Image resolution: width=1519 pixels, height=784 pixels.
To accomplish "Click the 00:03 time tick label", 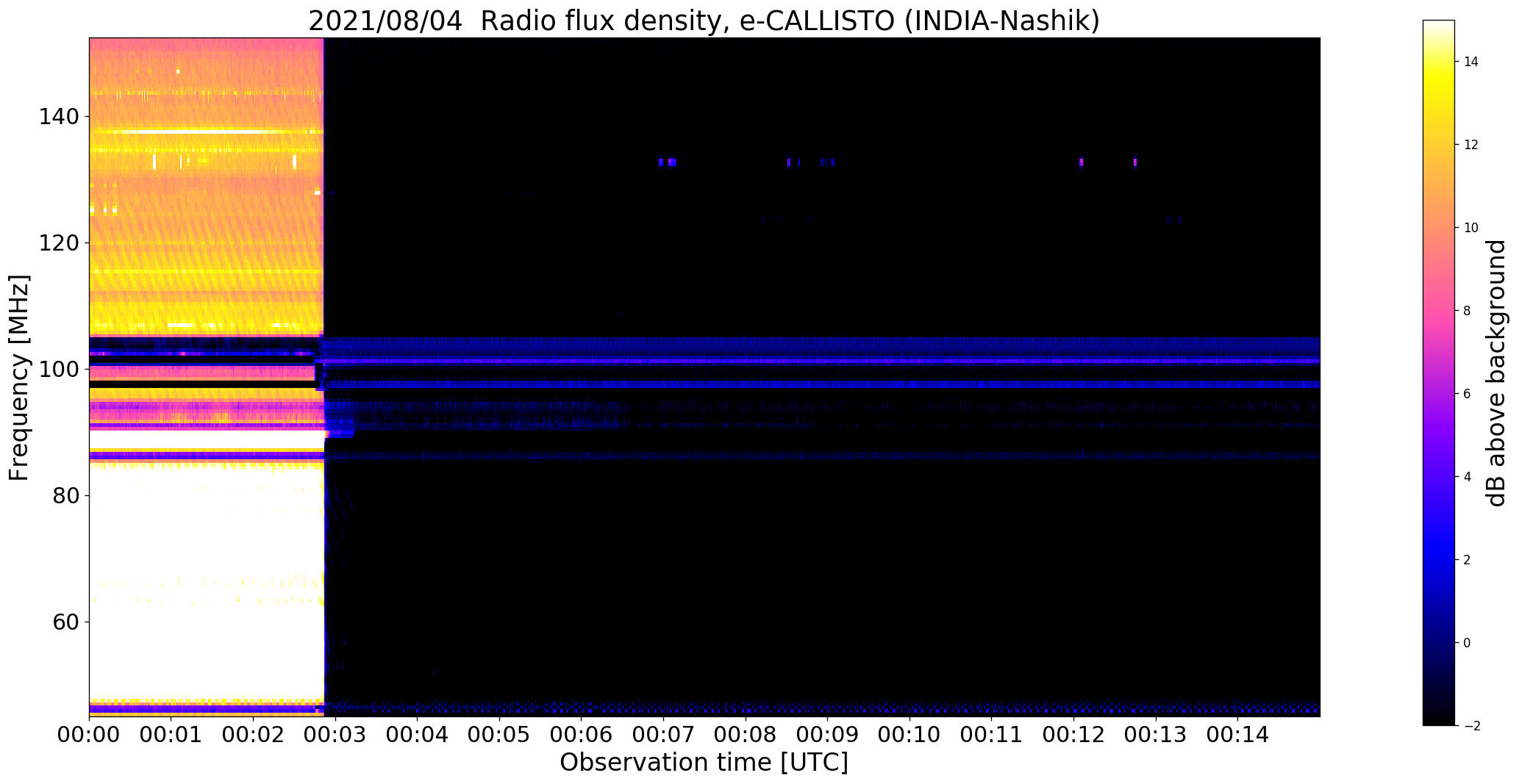I will 335,734.
